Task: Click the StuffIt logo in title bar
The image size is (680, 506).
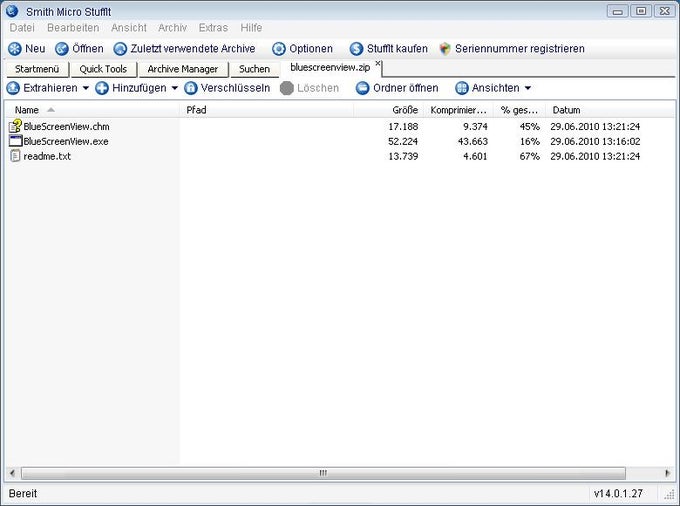Action: (x=12, y=11)
